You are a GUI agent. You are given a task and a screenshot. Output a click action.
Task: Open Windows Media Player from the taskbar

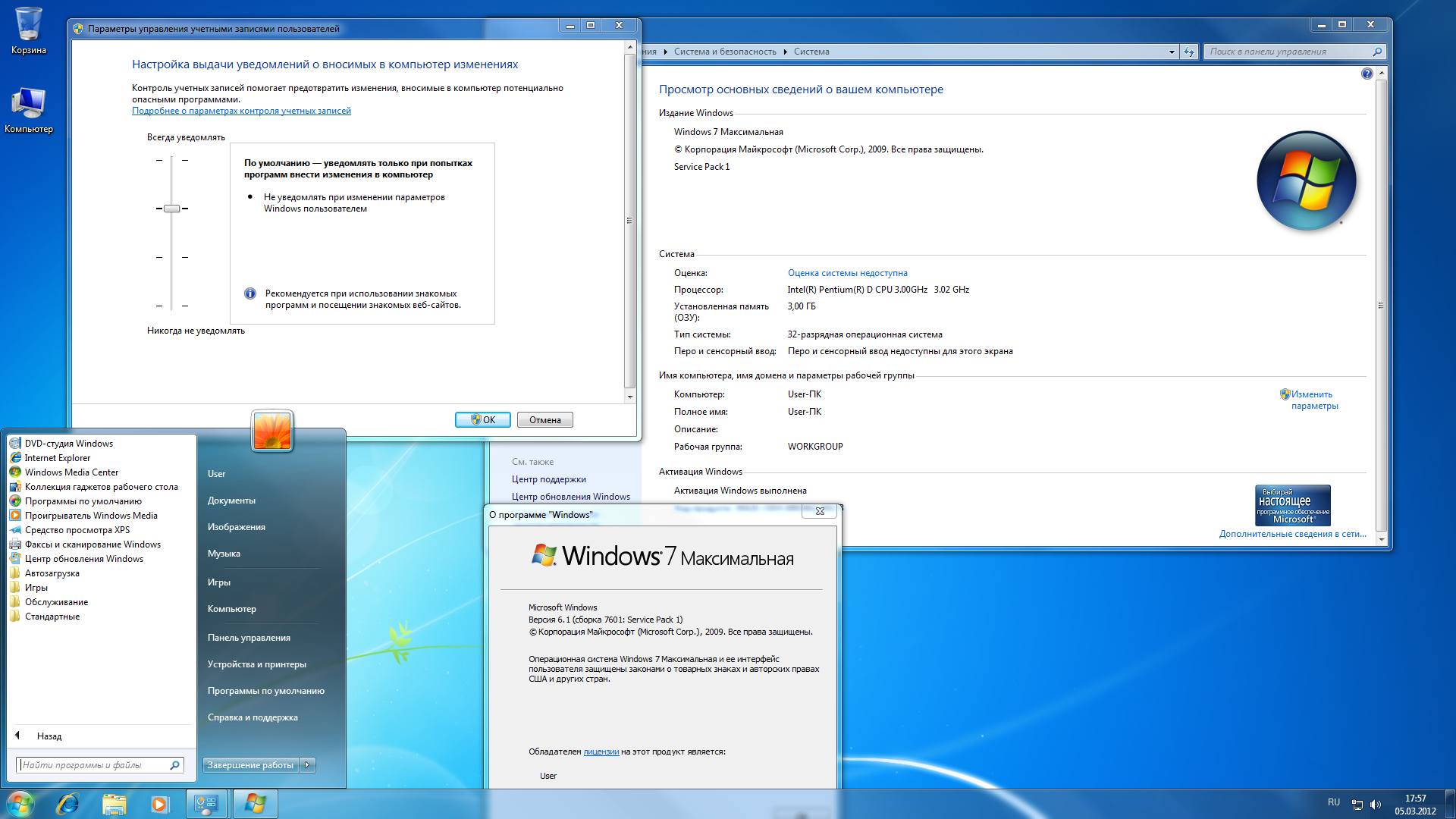[159, 804]
